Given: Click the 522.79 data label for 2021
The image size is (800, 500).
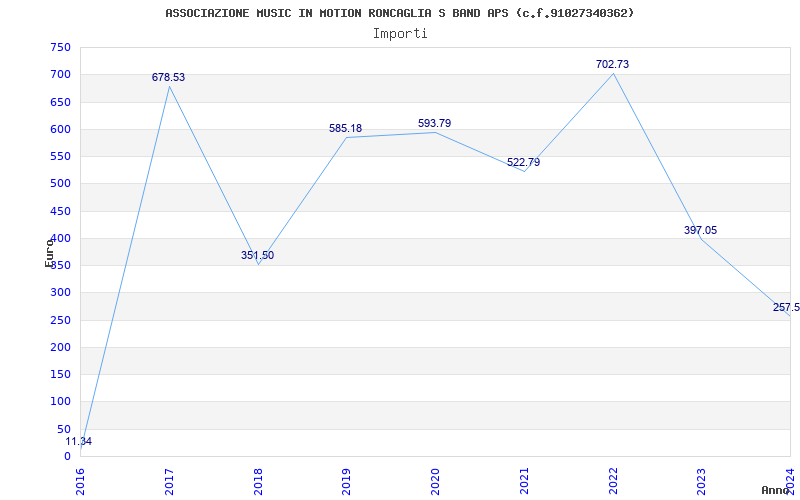Looking at the screenshot, I should click(x=523, y=163).
